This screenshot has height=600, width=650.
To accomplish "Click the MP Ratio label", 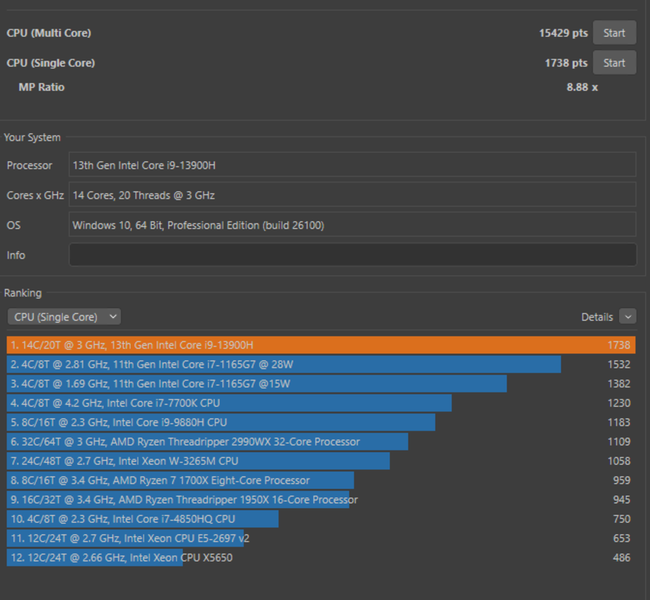I will point(41,87).
